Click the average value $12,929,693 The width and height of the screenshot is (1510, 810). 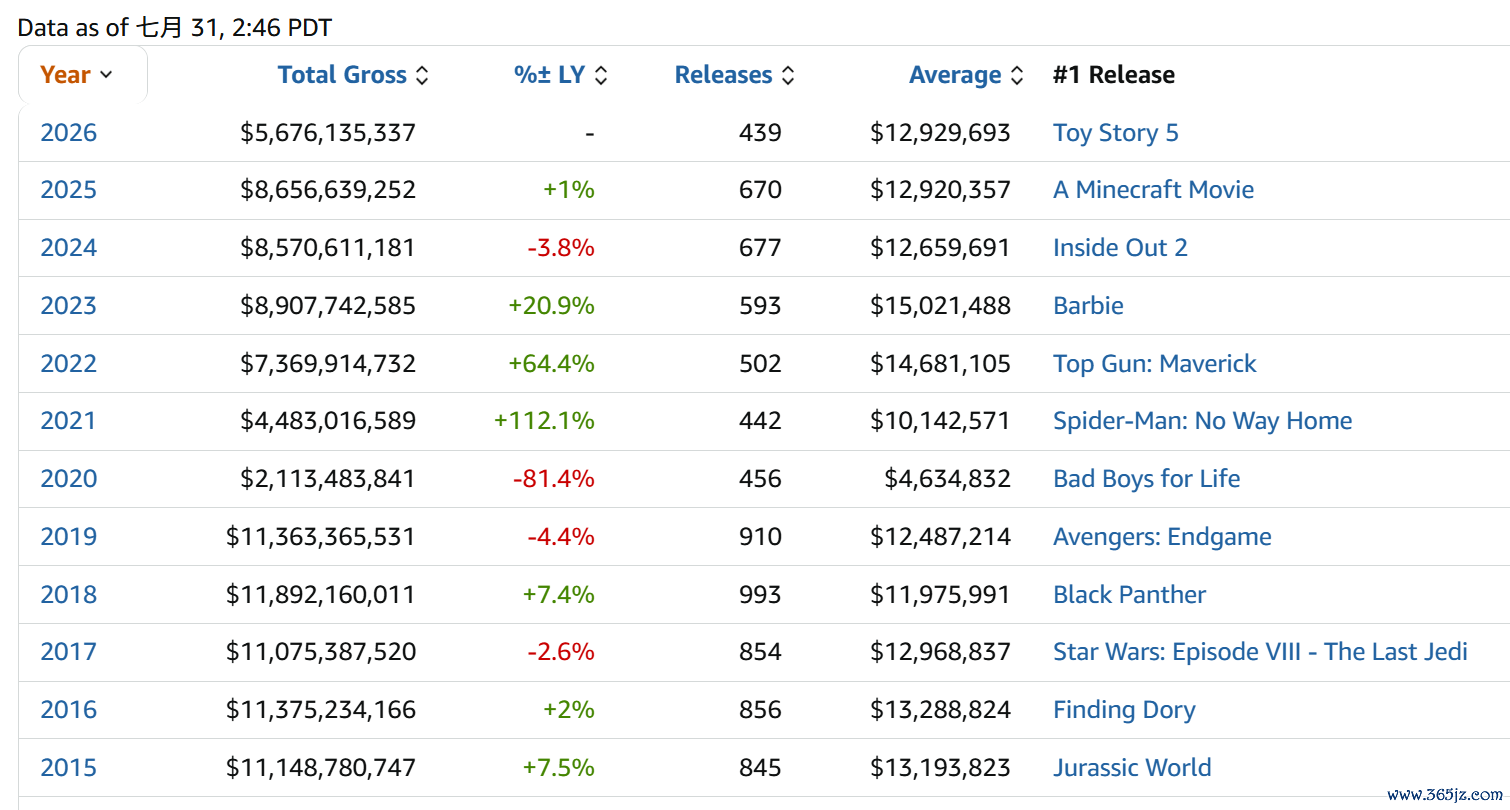(941, 133)
